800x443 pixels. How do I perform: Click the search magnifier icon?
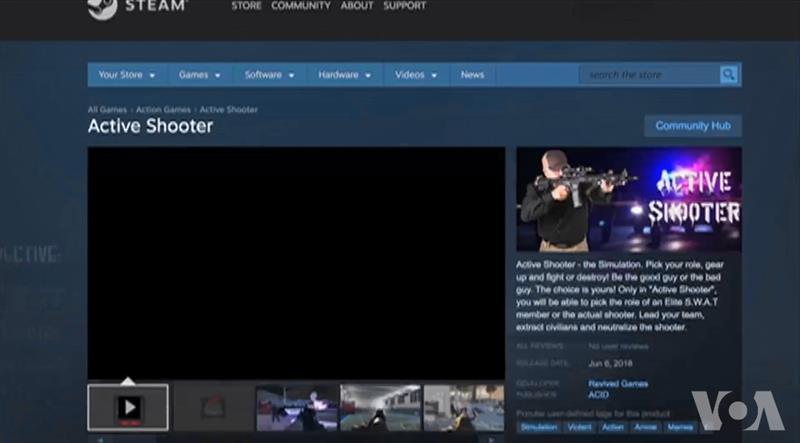[x=729, y=75]
